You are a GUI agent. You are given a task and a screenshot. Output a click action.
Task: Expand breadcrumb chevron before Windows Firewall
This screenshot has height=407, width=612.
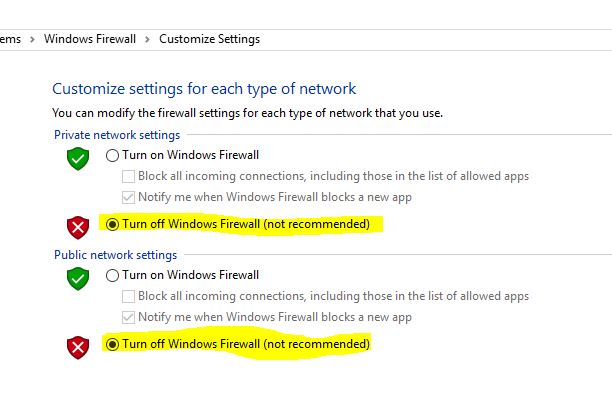(x=32, y=39)
